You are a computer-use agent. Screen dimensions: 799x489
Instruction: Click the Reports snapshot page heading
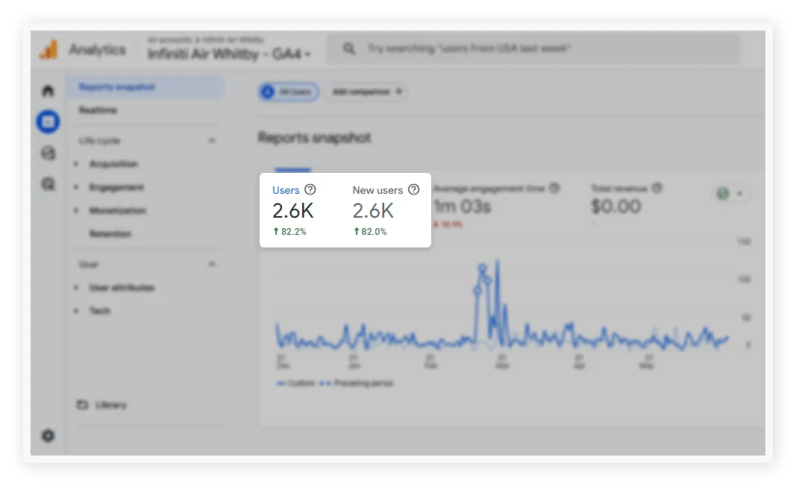314,138
